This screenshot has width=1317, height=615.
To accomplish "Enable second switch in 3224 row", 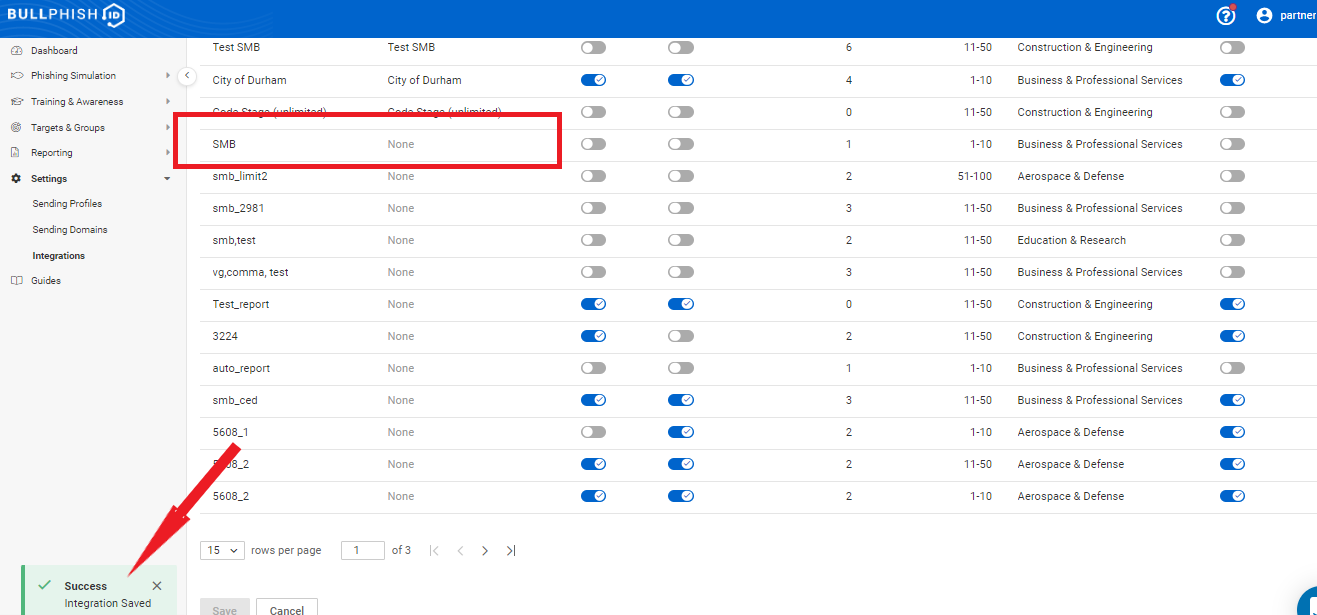I will click(681, 336).
